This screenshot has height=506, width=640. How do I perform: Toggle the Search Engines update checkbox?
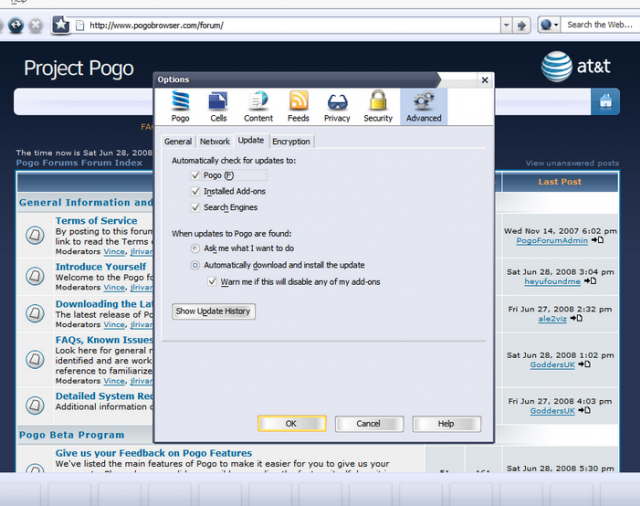click(x=195, y=207)
